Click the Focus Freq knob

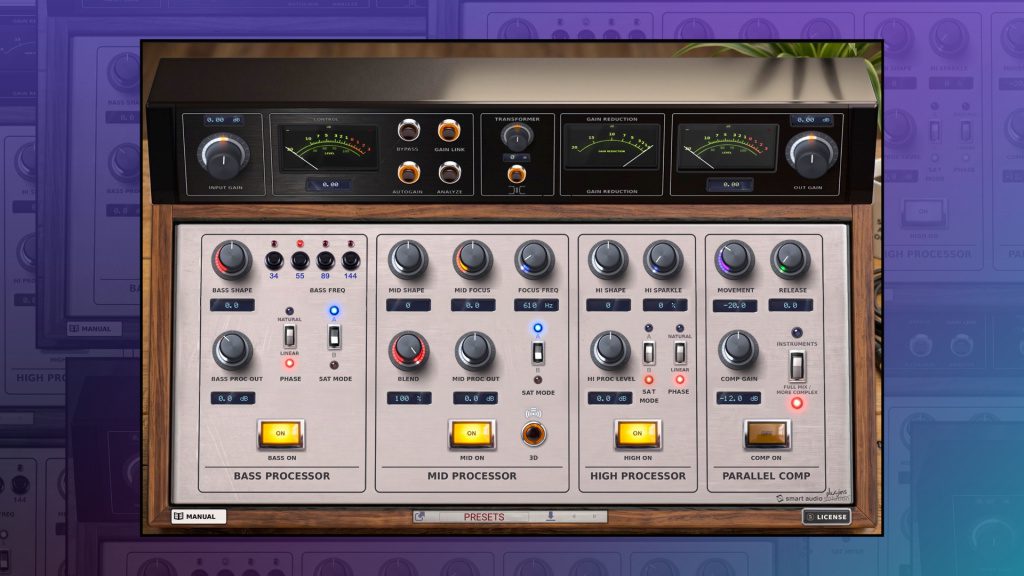point(534,260)
